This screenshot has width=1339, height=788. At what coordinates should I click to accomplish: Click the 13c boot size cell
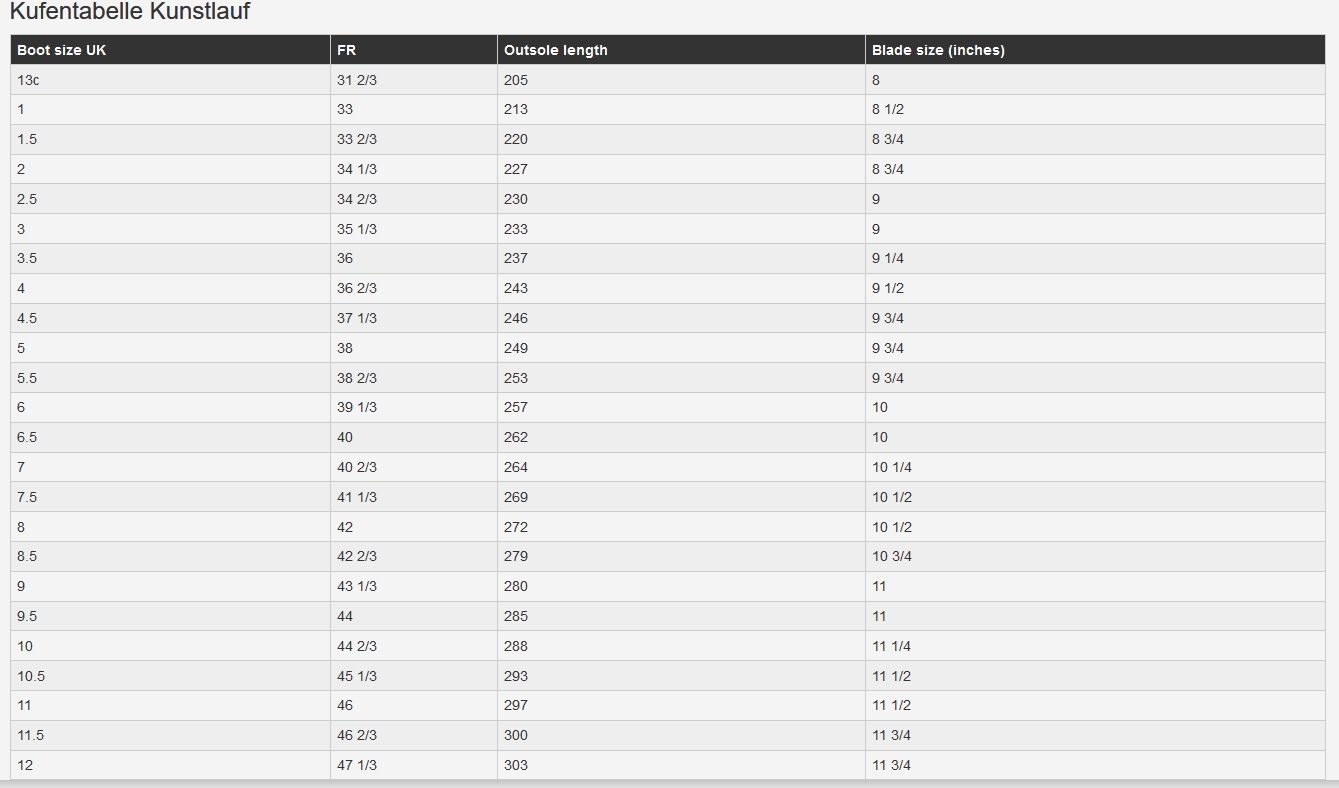click(28, 80)
